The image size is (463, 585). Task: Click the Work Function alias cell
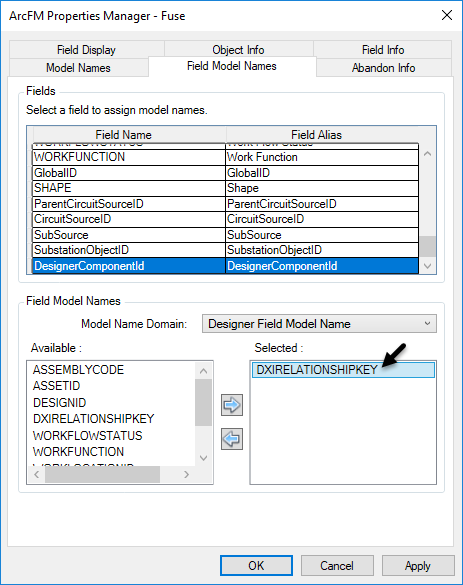click(322, 157)
